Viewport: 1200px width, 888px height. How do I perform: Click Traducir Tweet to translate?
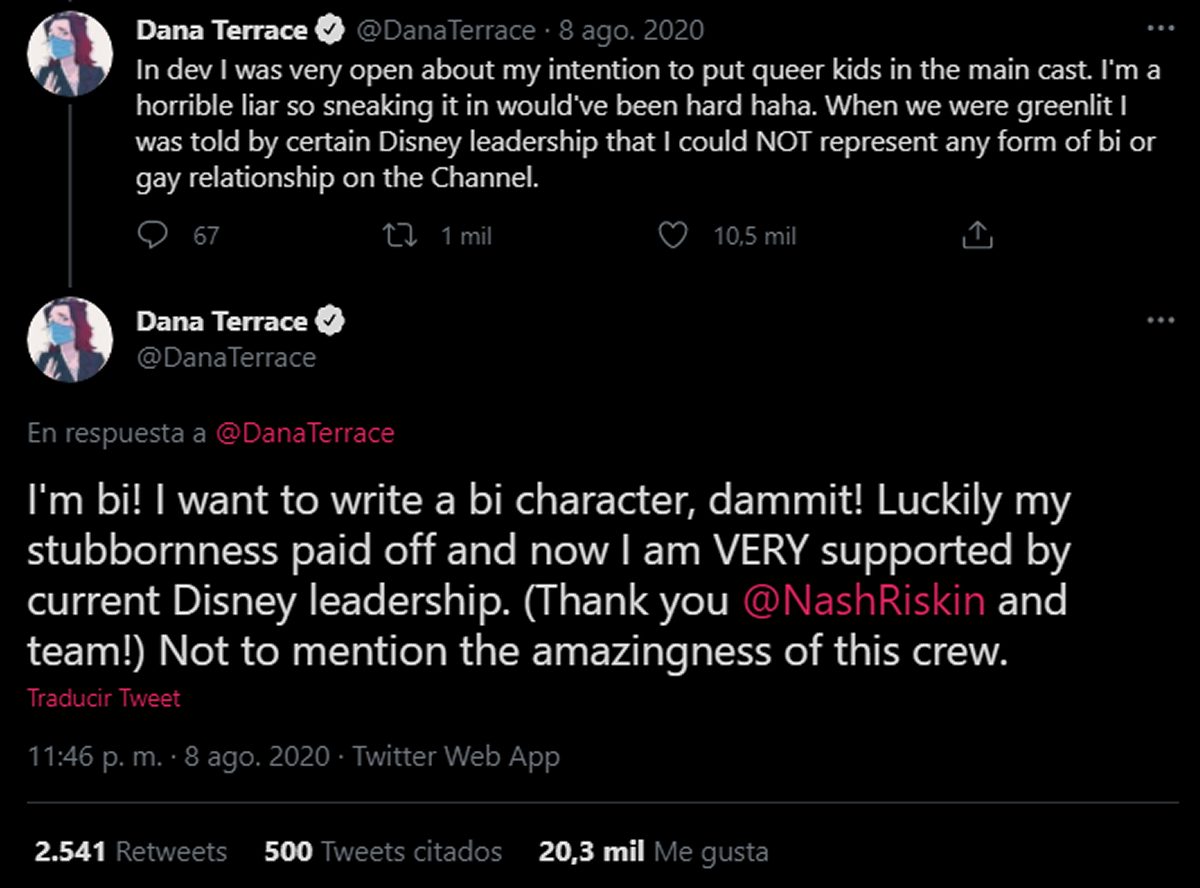104,698
